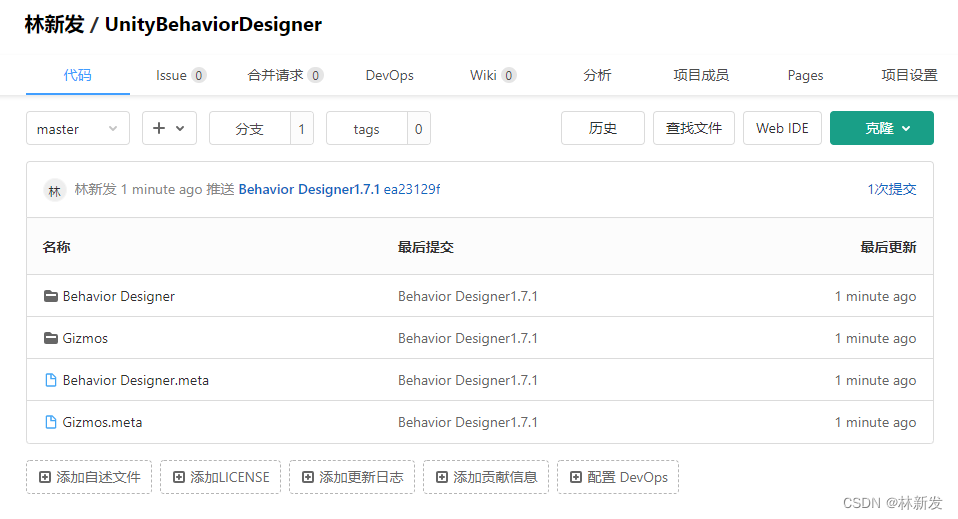This screenshot has width=958, height=519.
Task: Open the Gizmos folder name
Action: [85, 338]
